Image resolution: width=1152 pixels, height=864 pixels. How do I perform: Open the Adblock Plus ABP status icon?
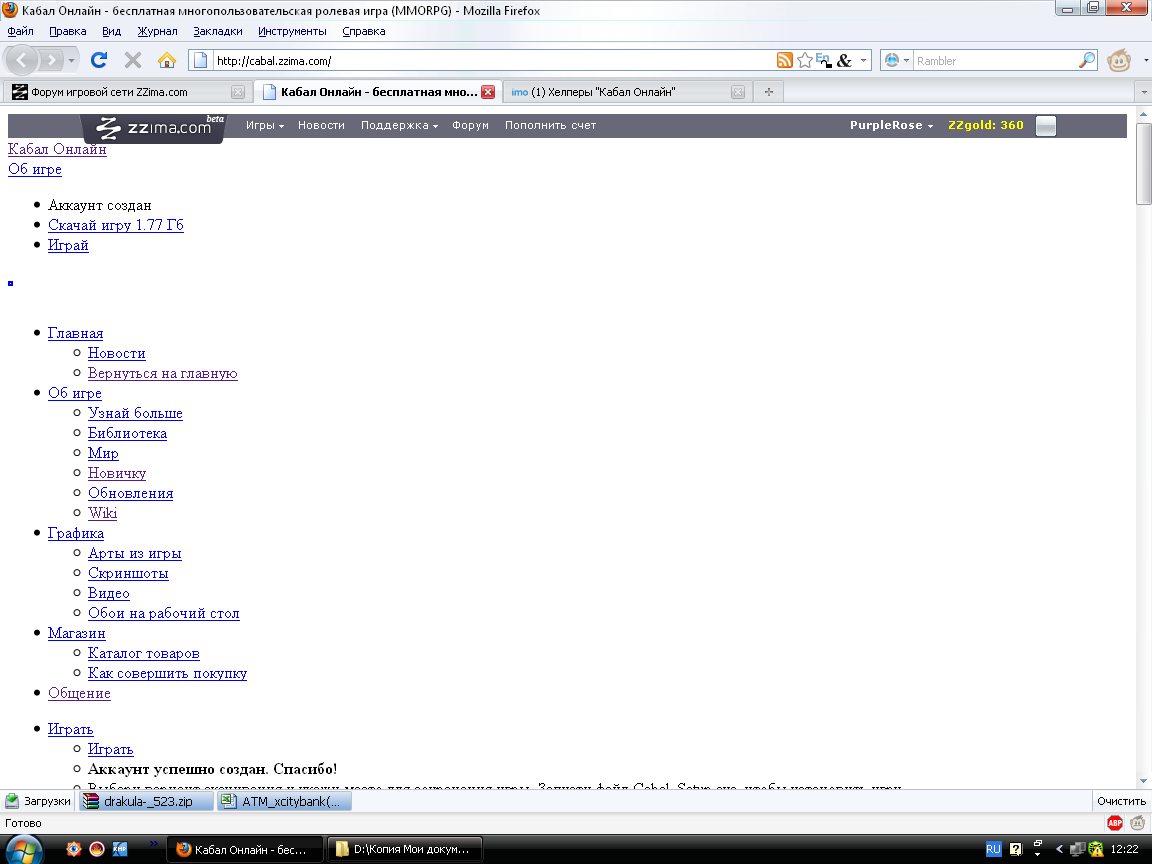1115,823
